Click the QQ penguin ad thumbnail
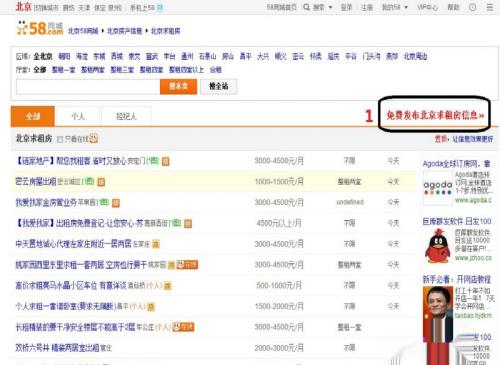Image resolution: width=500 pixels, height=365 pixels. pos(438,246)
